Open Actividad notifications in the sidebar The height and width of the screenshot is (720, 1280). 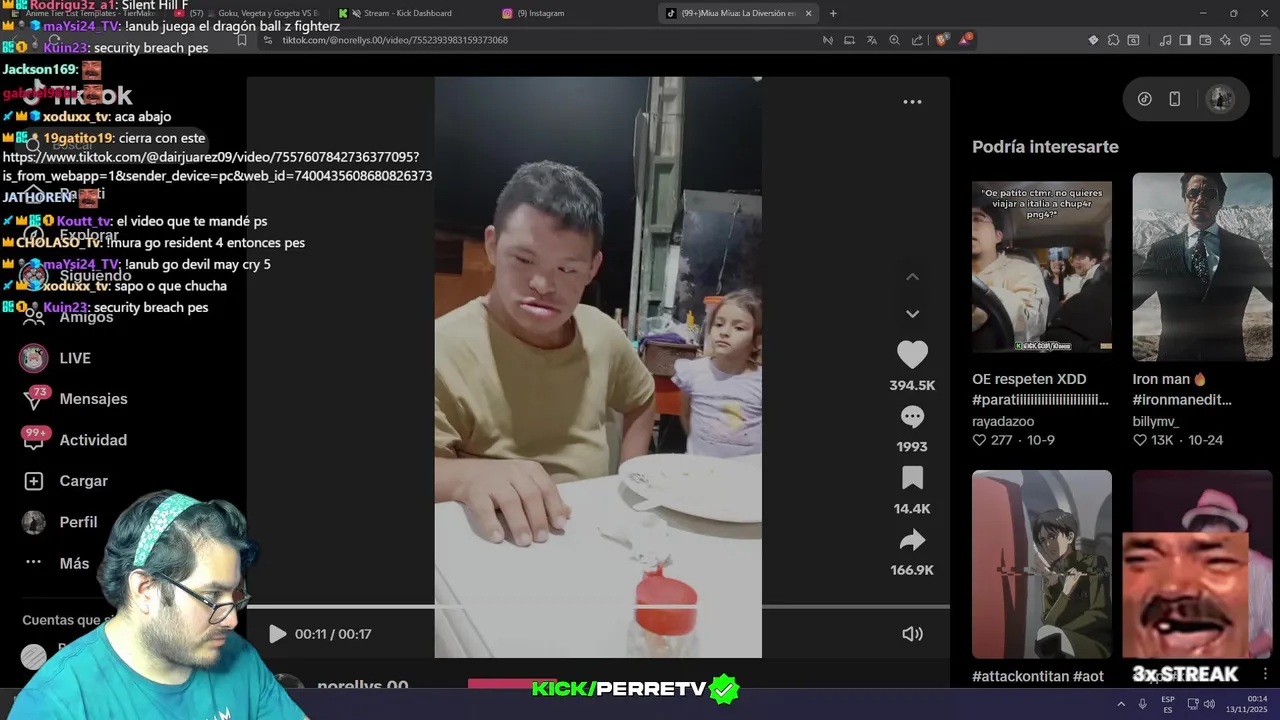(75, 440)
